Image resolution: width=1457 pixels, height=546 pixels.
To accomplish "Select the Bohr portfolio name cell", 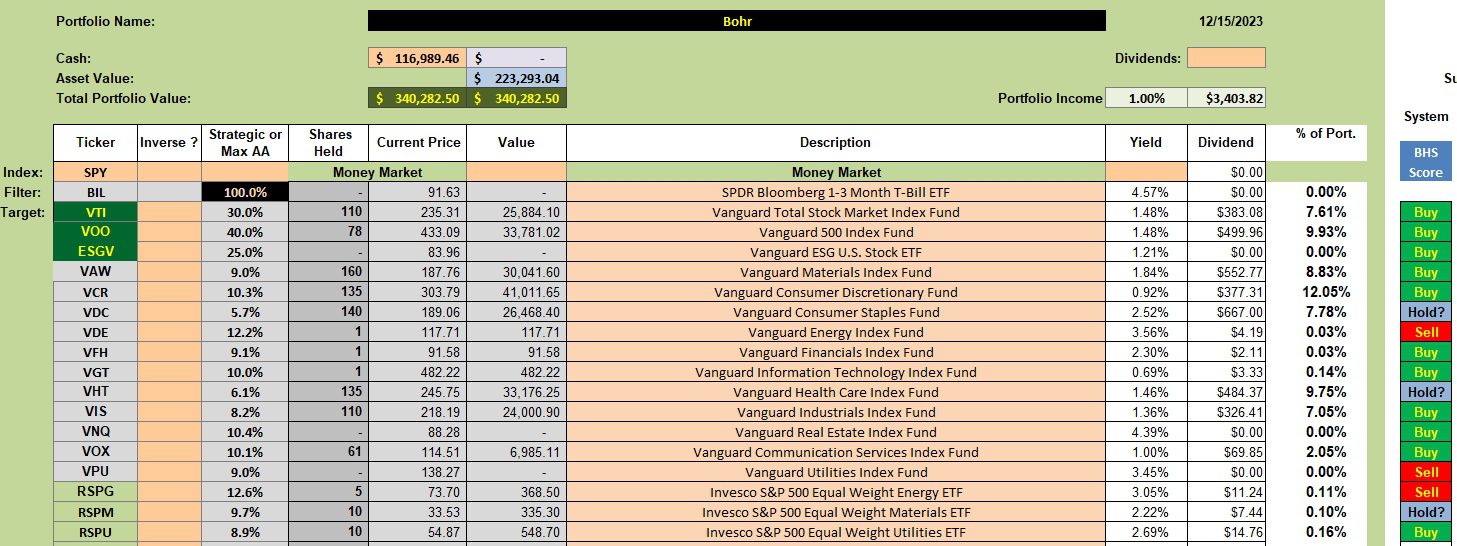I will click(x=737, y=21).
